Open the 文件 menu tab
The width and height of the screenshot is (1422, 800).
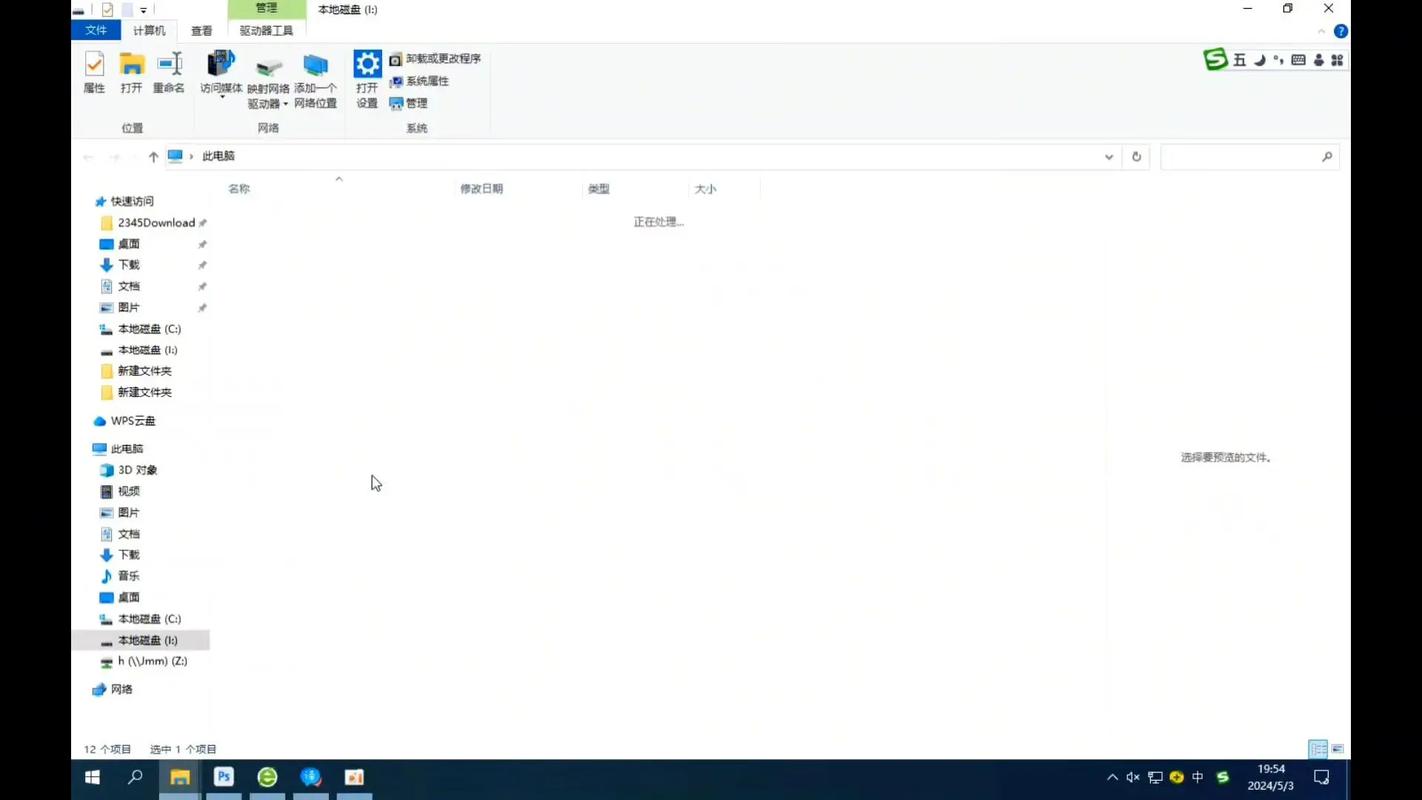click(x=96, y=31)
